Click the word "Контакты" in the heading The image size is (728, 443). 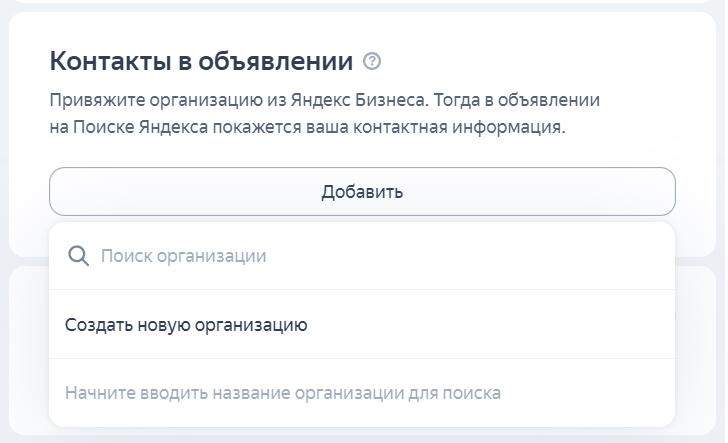click(x=112, y=61)
